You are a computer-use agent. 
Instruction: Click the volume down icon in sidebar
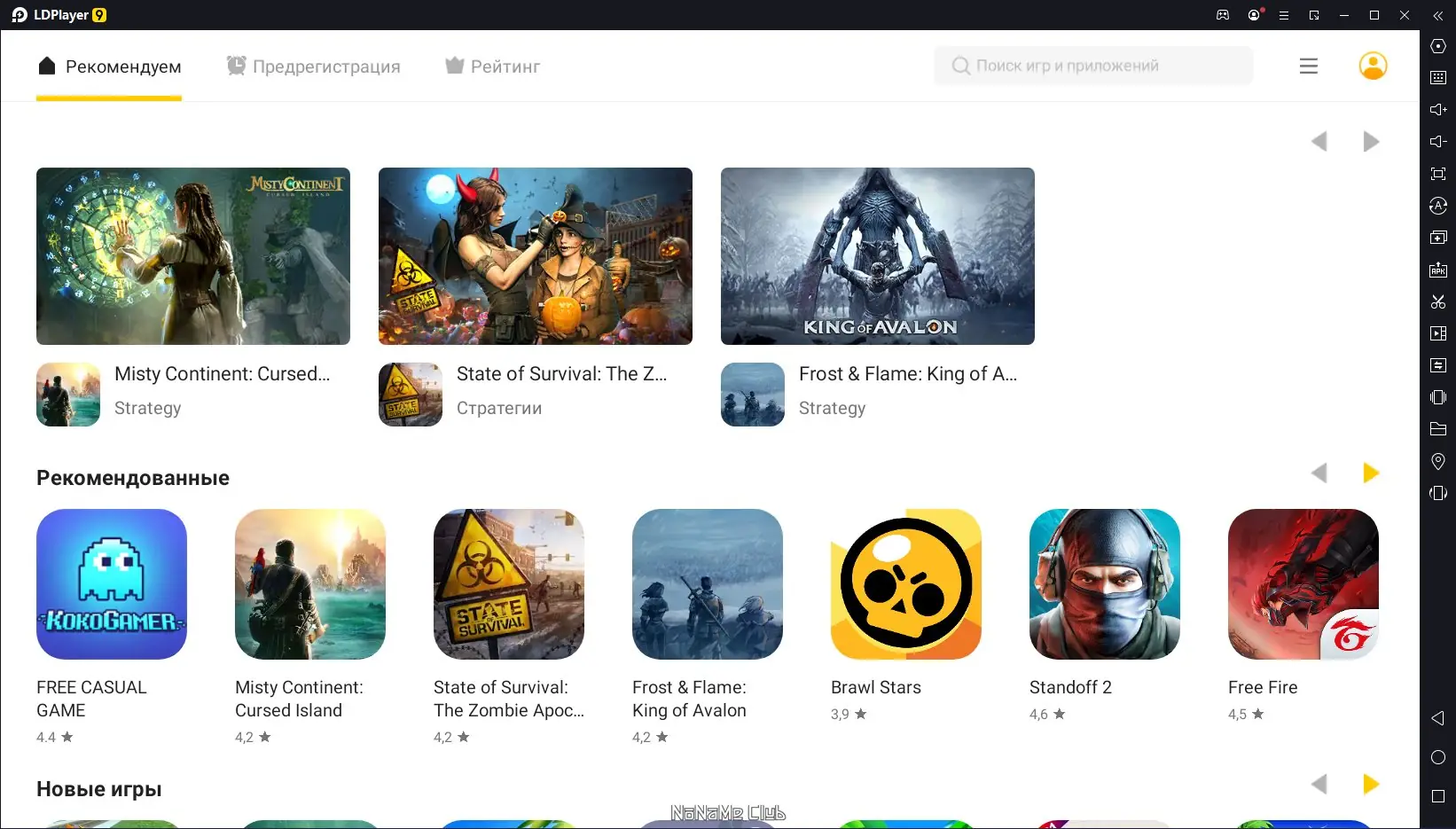pos(1438,142)
